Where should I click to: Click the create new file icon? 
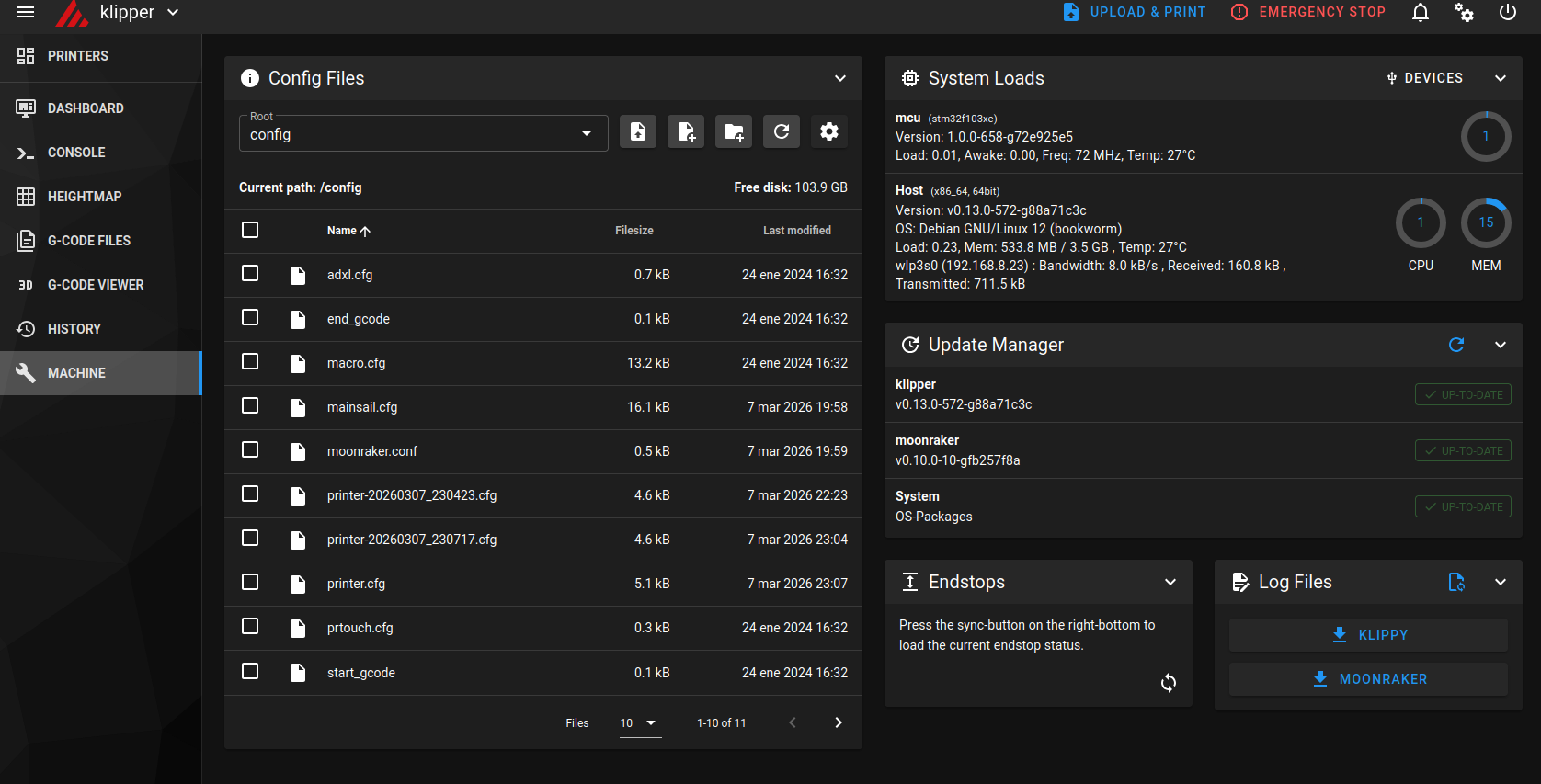685,132
